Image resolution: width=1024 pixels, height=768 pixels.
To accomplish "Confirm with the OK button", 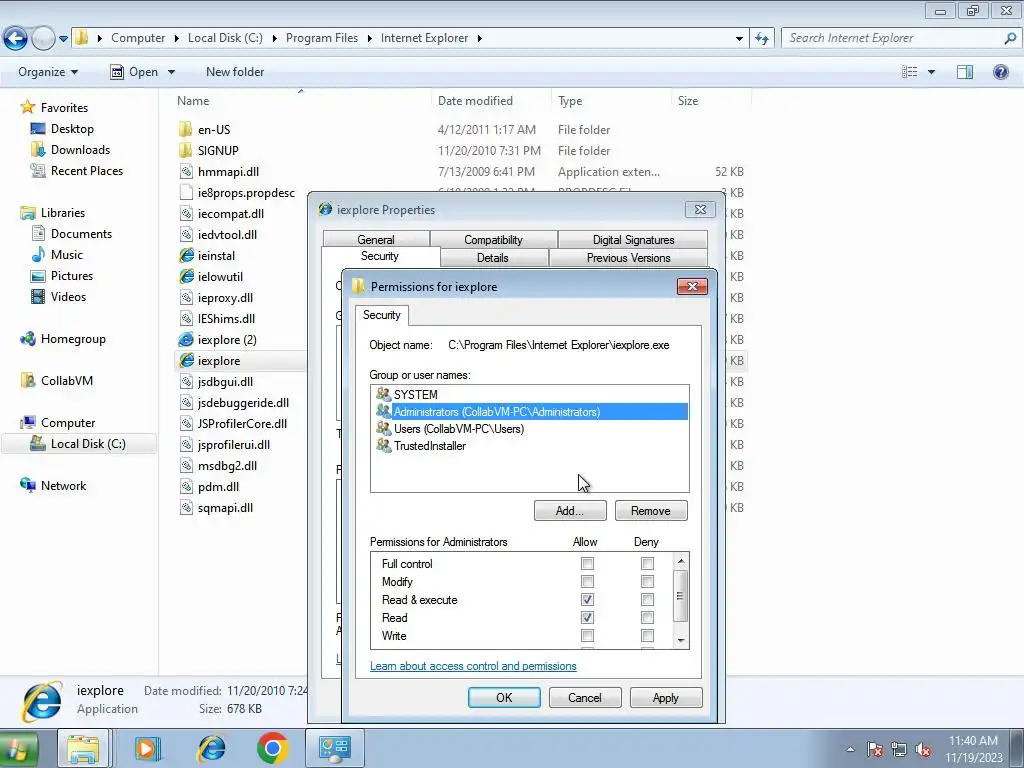I will (x=504, y=697).
